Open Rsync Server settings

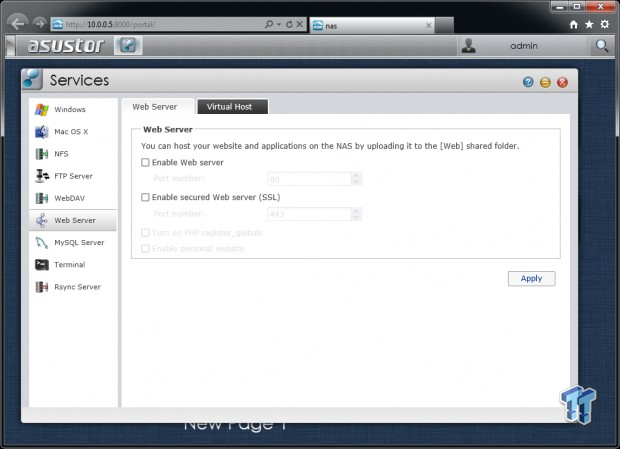73,287
